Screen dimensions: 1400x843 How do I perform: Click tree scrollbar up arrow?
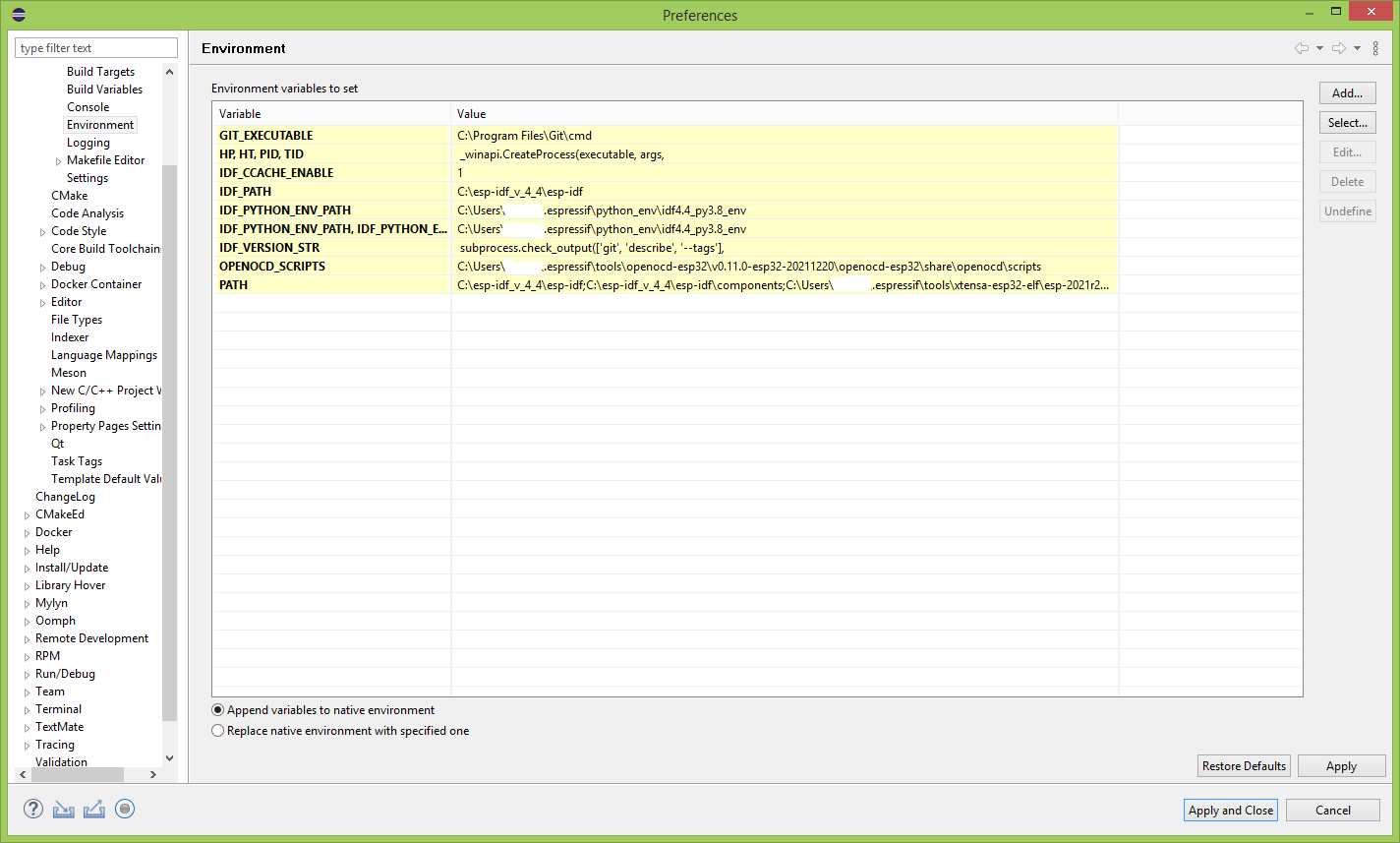tap(169, 72)
